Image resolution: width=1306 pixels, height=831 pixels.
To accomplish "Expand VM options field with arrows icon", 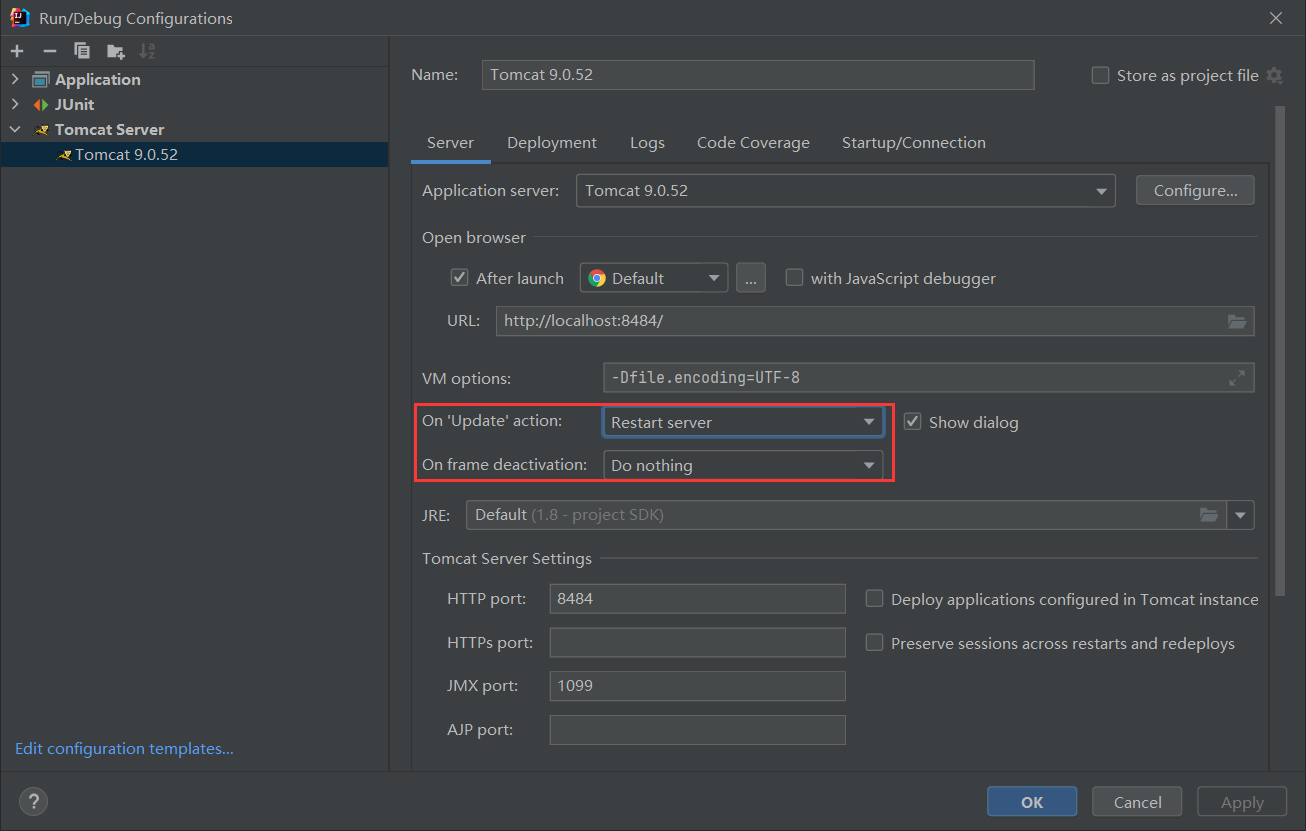I will pyautogui.click(x=1237, y=378).
